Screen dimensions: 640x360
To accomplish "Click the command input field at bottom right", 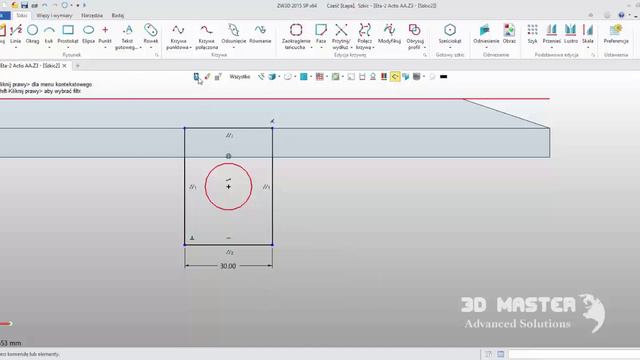I will pyautogui.click(x=574, y=354).
